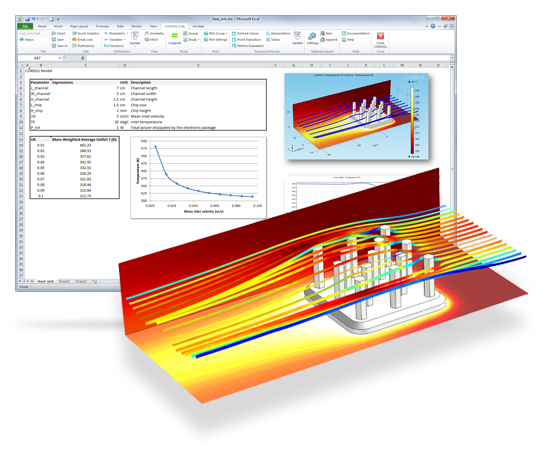550x450 pixels.
Task: Click the Sweep study item
Action: 191,33
